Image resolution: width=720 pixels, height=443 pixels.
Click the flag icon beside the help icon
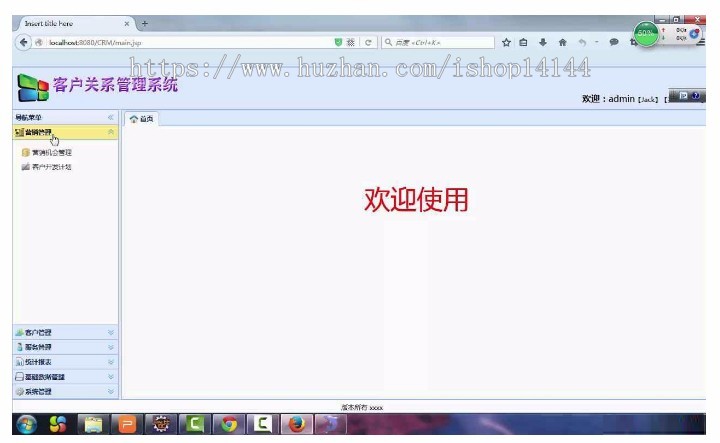tap(683, 95)
